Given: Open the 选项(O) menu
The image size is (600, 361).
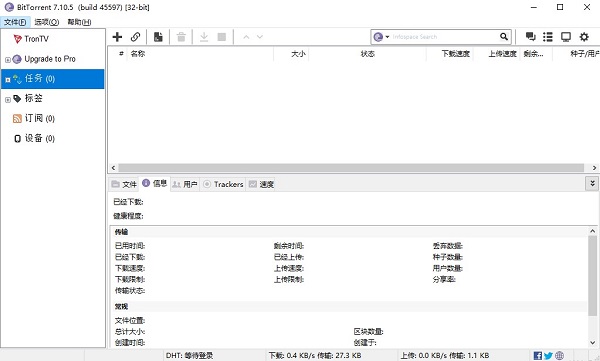Looking at the screenshot, I should tap(47, 22).
